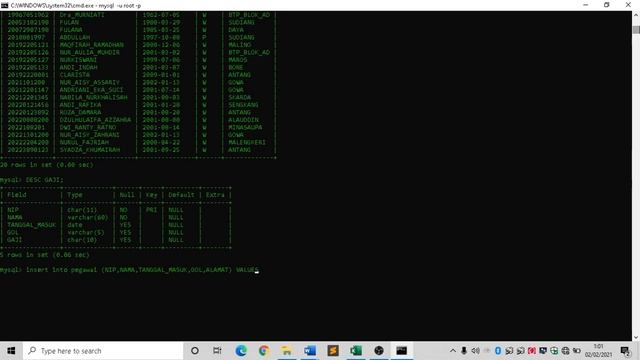This screenshot has width=640, height=360.
Task: Click the Cortana circle button
Action: tap(195, 351)
